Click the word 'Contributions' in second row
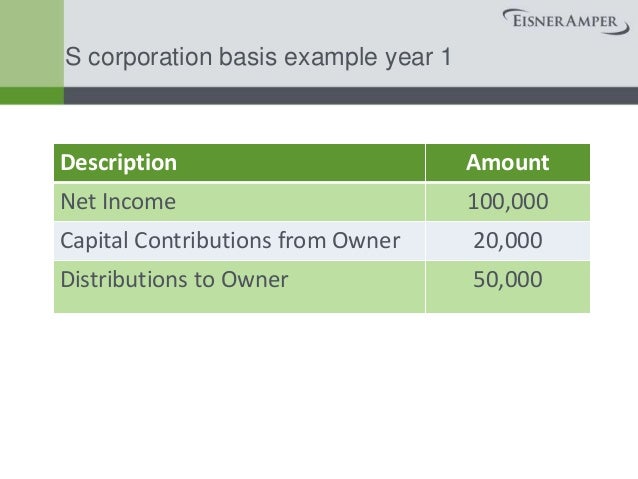 point(203,240)
